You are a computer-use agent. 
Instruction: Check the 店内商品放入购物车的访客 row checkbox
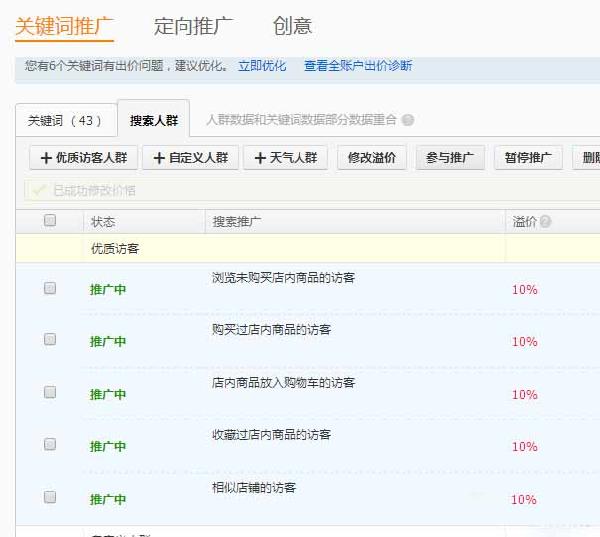point(50,392)
